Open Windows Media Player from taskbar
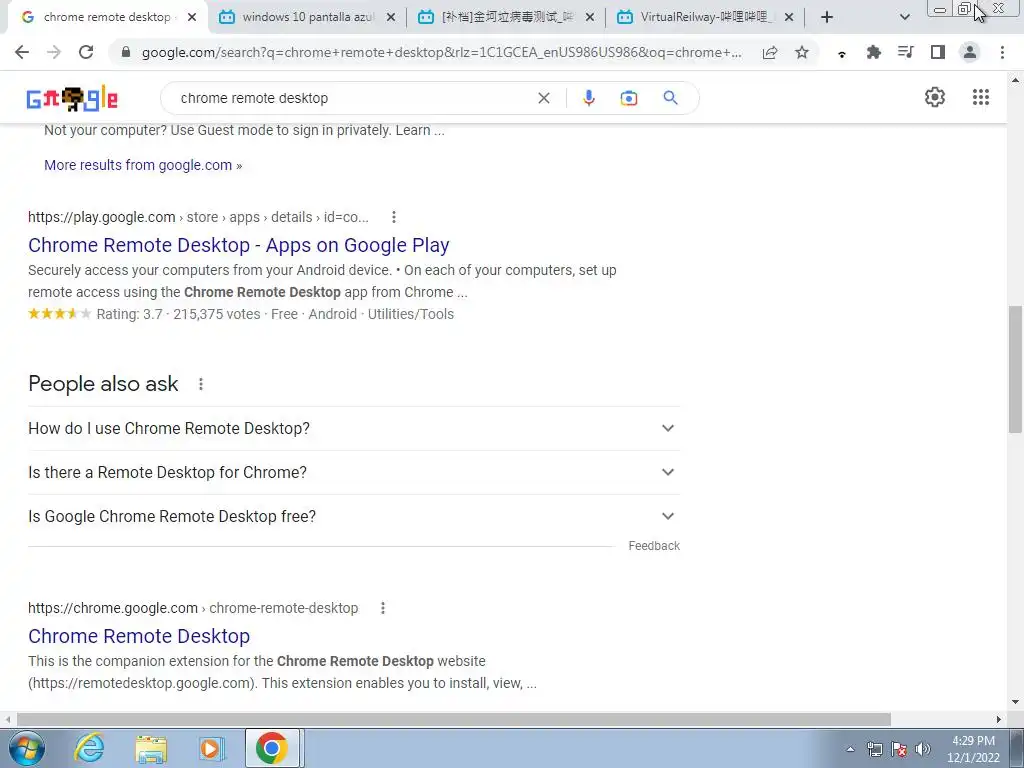1024x768 pixels. point(212,749)
